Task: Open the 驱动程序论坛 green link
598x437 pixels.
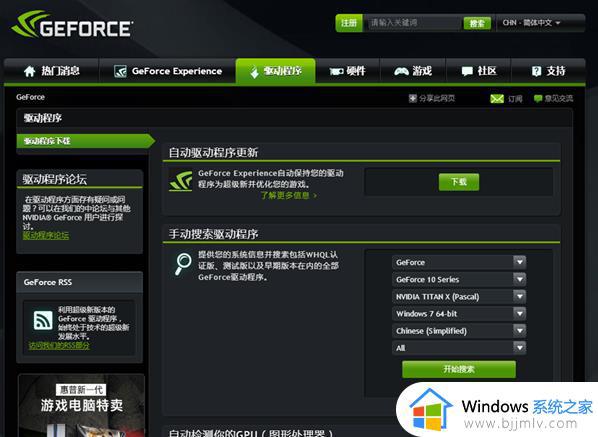Action: pyautogui.click(x=46, y=236)
